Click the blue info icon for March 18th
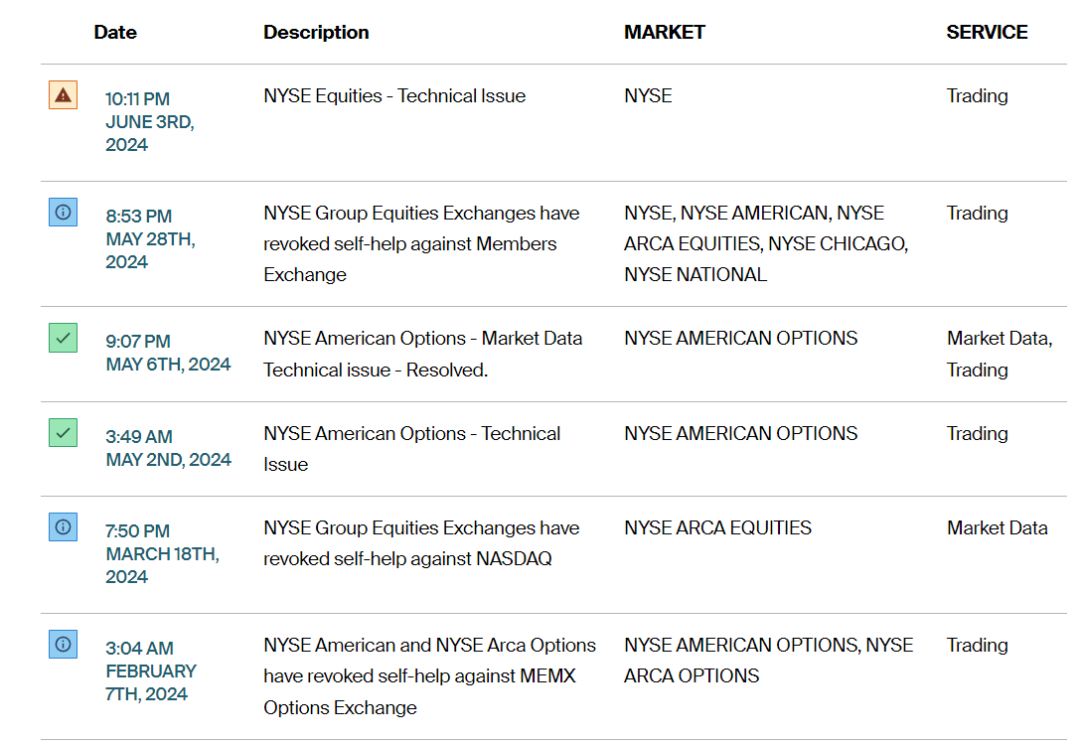The height and width of the screenshot is (744, 1080). [63, 527]
